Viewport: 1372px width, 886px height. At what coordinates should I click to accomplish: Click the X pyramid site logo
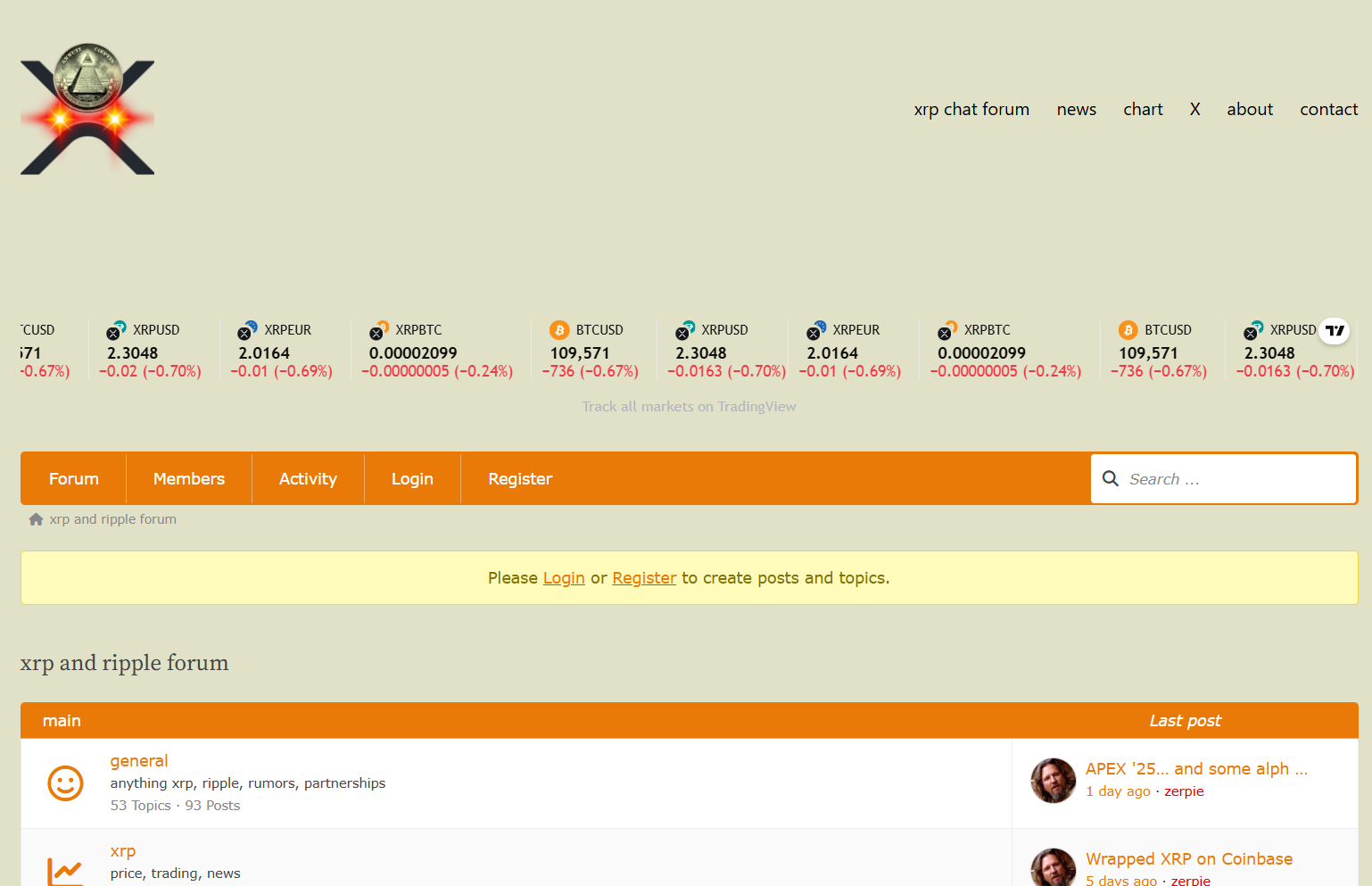pyautogui.click(x=87, y=108)
